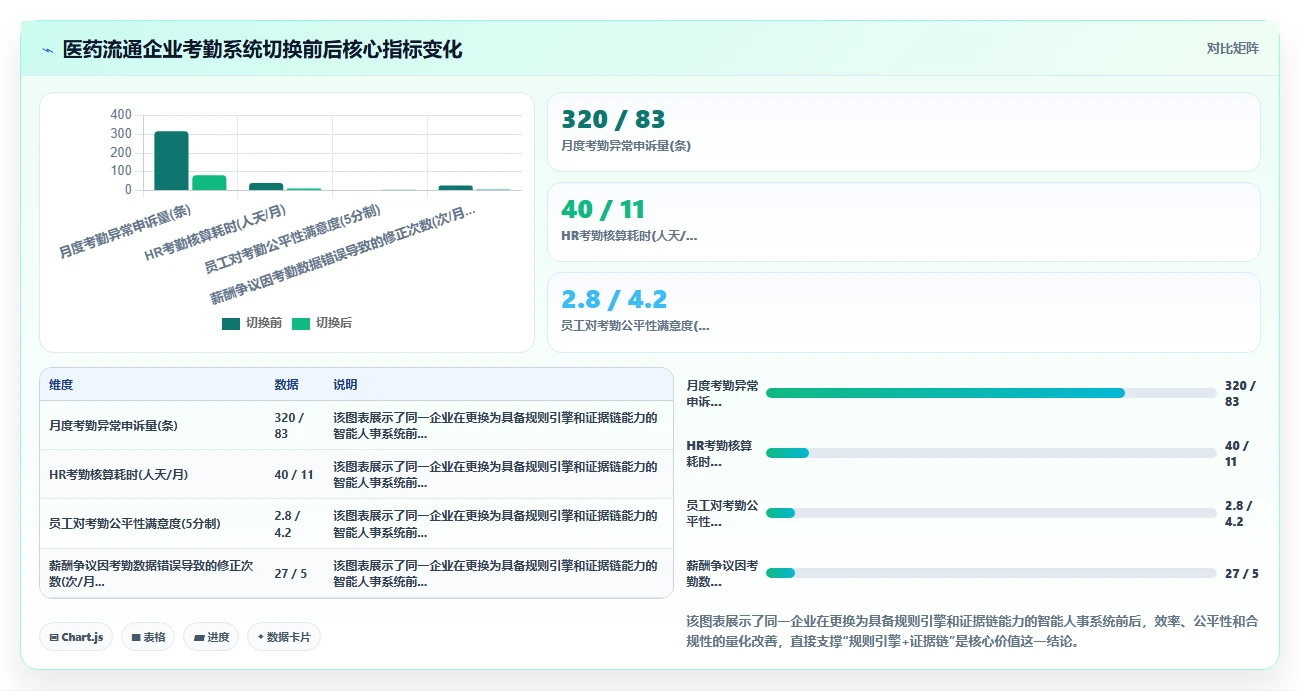1300x691 pixels.
Task: Click the 400 y-axis label on chart
Action: coord(121,115)
